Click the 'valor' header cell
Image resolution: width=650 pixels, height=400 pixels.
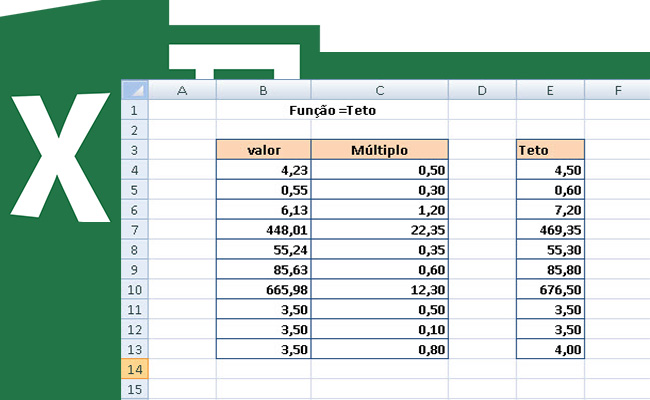[264, 150]
